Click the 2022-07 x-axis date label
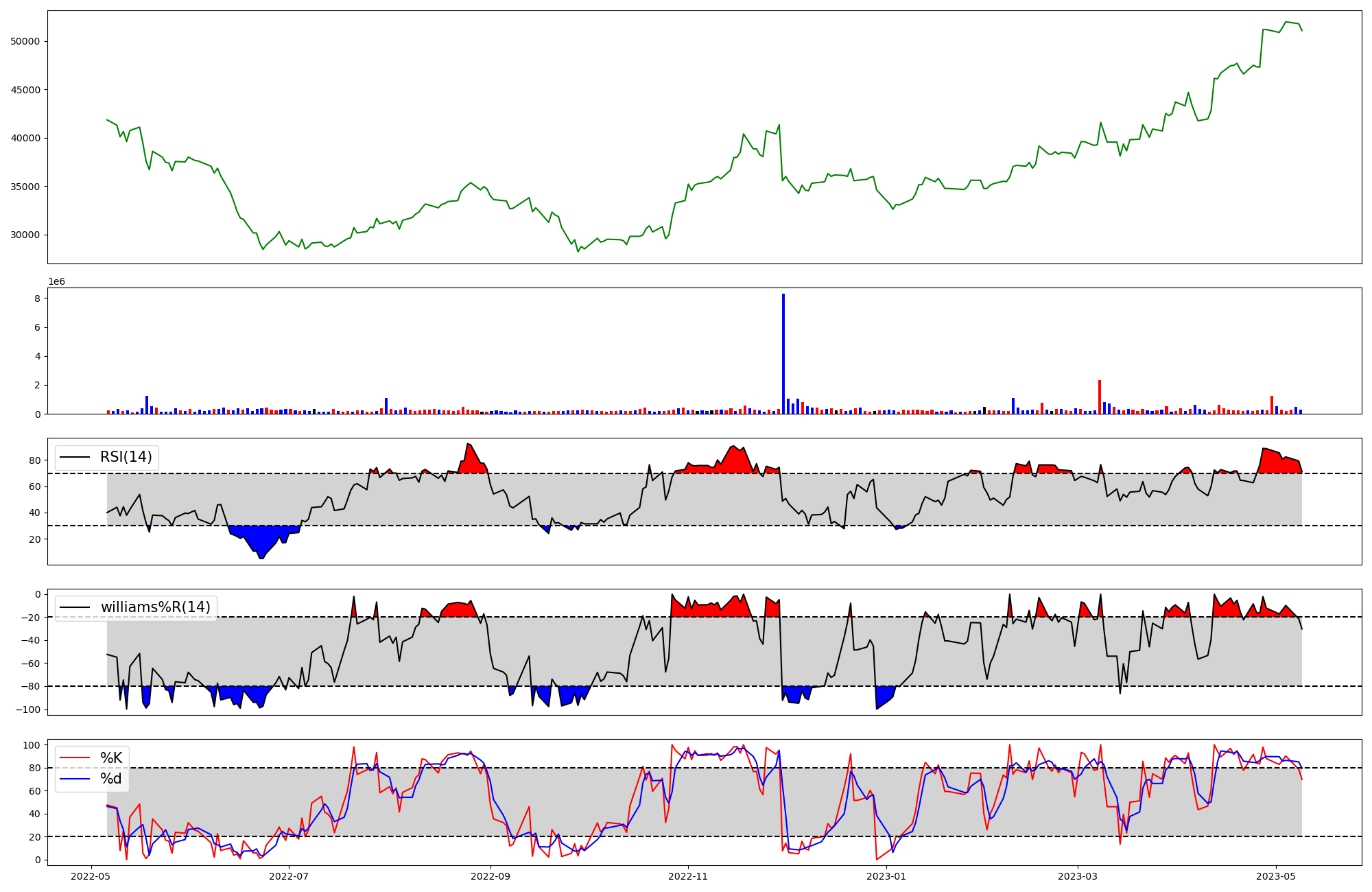Viewport: 1372px width, 892px height. [289, 876]
